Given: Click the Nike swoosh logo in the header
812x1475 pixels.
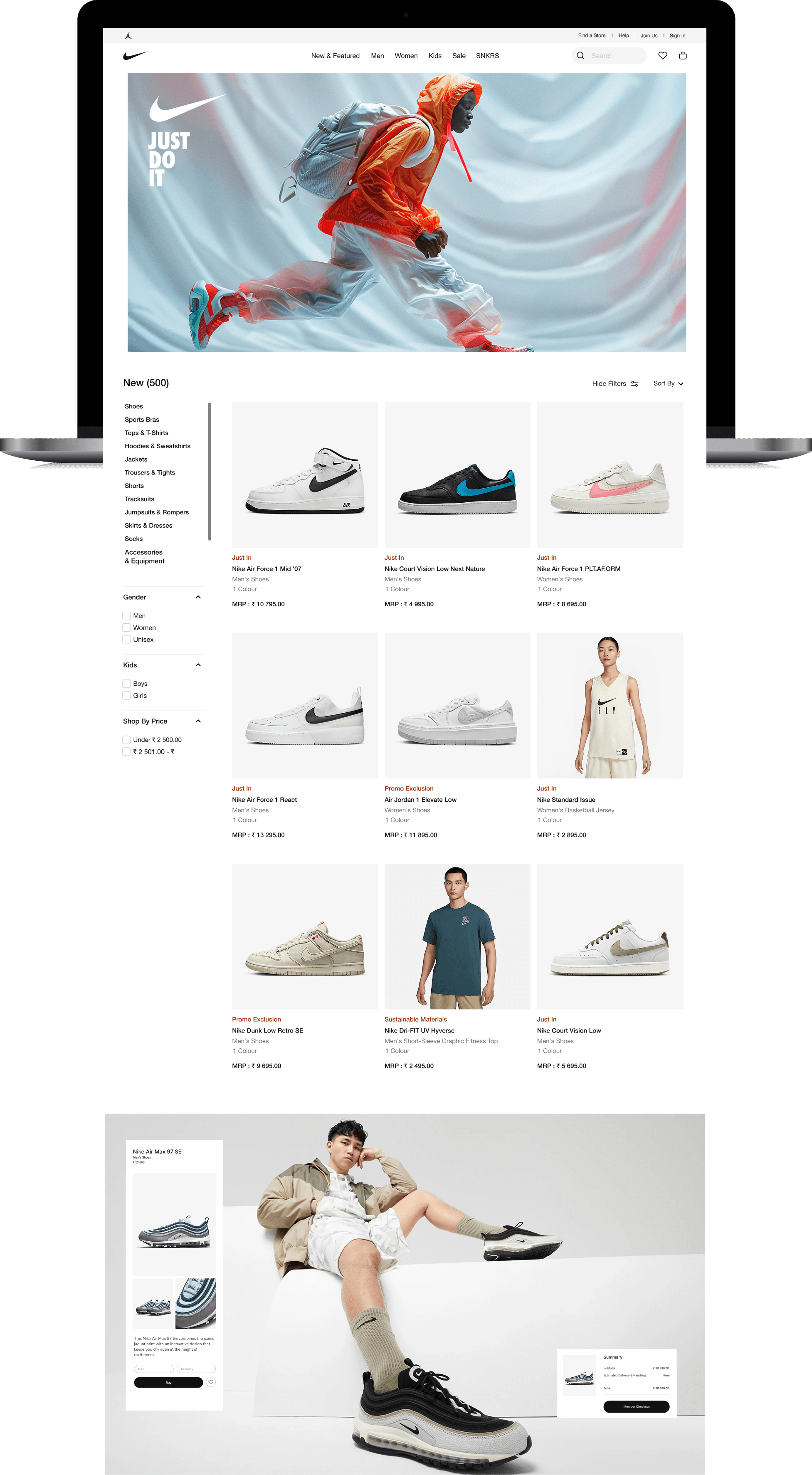Looking at the screenshot, I should point(135,56).
